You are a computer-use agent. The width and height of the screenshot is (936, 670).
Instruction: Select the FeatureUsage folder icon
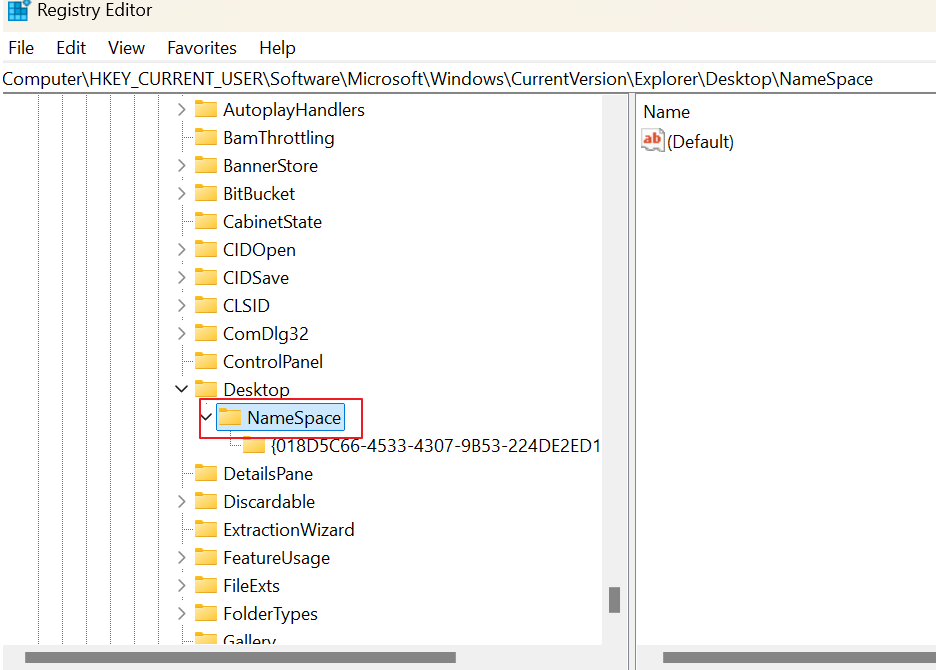[206, 557]
